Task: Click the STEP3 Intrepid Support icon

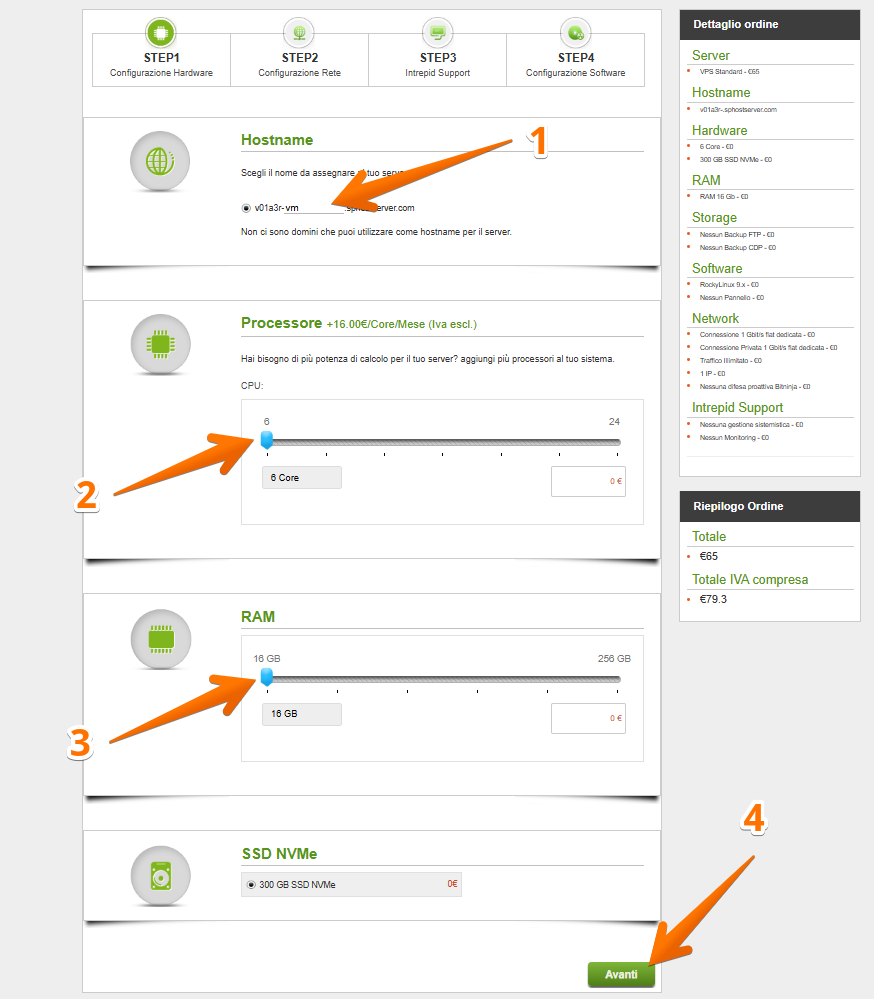Action: (x=437, y=33)
